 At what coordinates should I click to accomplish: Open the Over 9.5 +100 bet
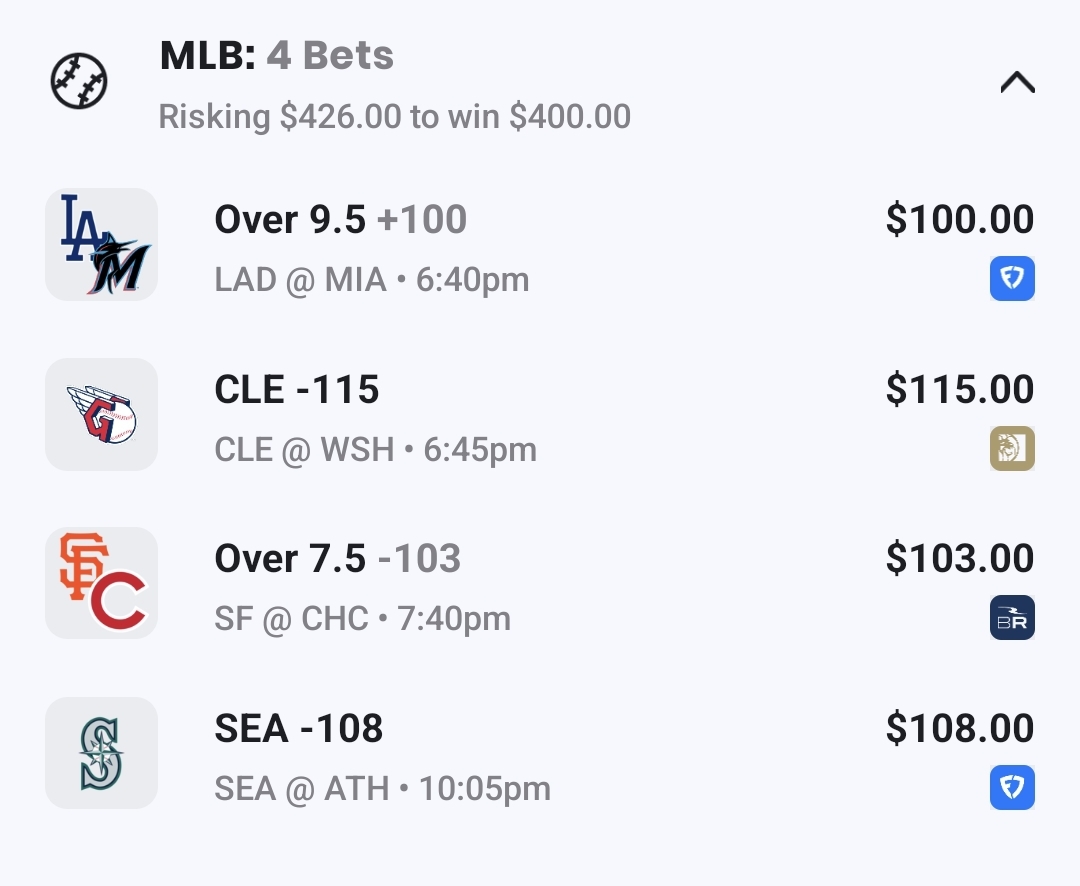click(x=340, y=220)
